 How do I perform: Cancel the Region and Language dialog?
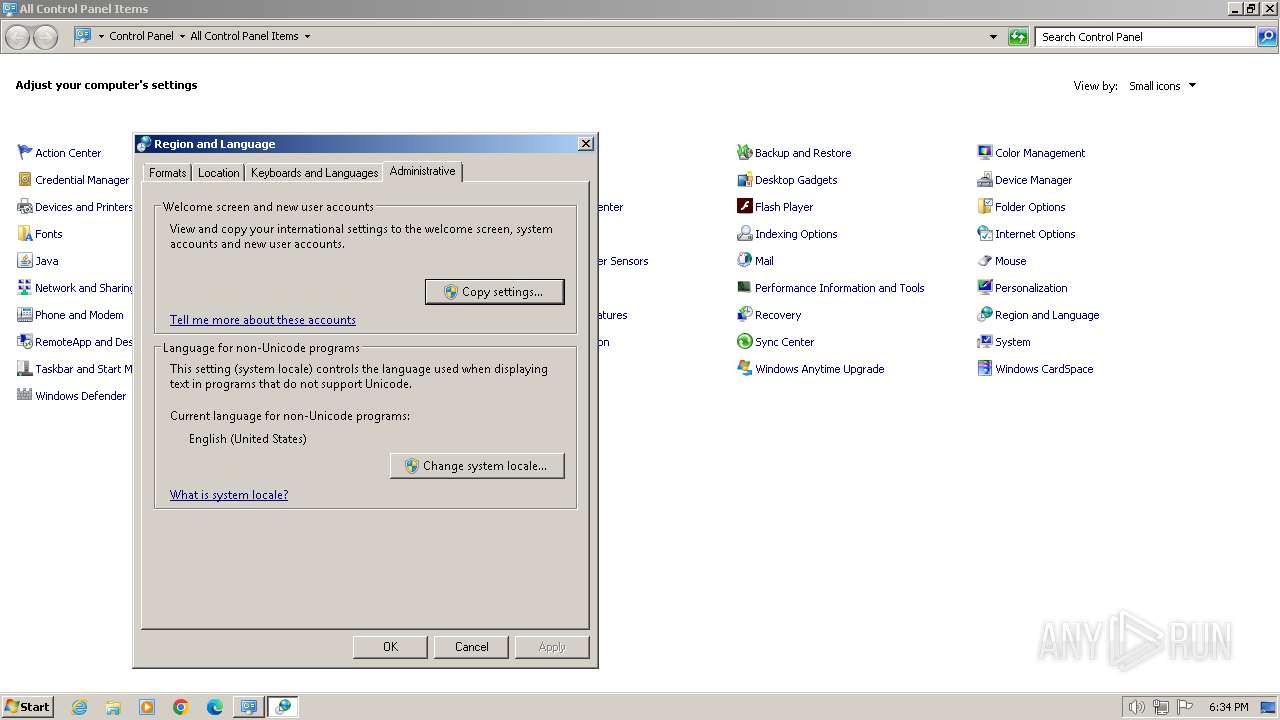[471, 647]
